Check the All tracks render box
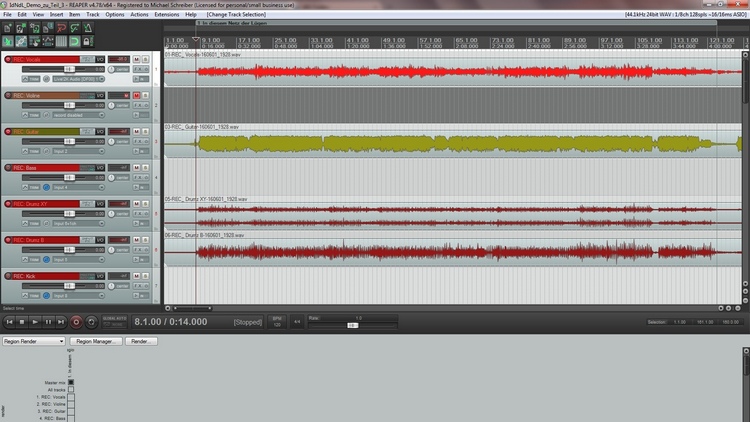The image size is (750, 422). (71, 389)
